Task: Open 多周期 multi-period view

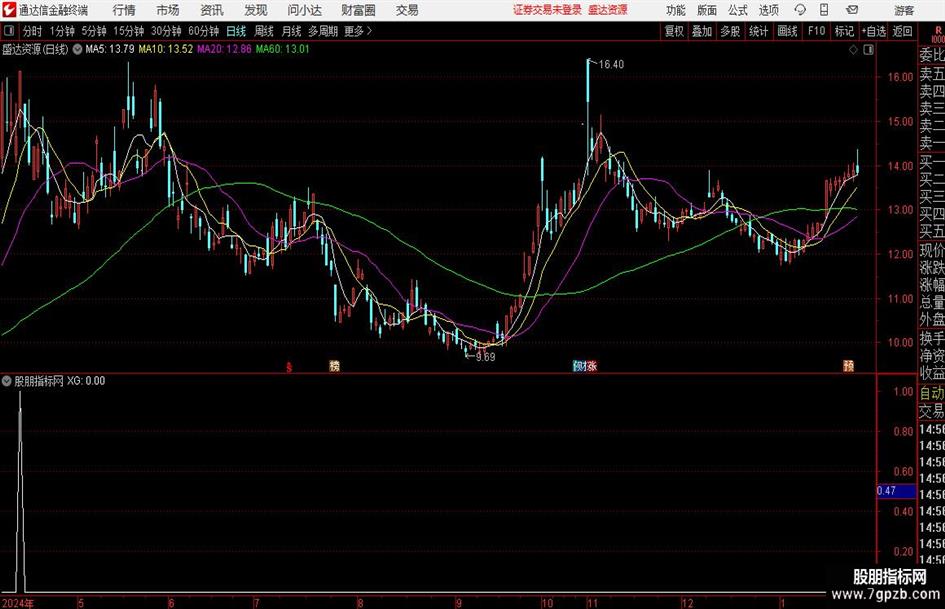Action: [x=322, y=31]
